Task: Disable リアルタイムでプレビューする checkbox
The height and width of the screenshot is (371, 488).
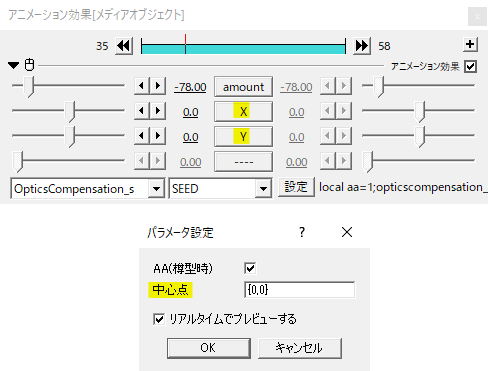Action: pos(159,319)
